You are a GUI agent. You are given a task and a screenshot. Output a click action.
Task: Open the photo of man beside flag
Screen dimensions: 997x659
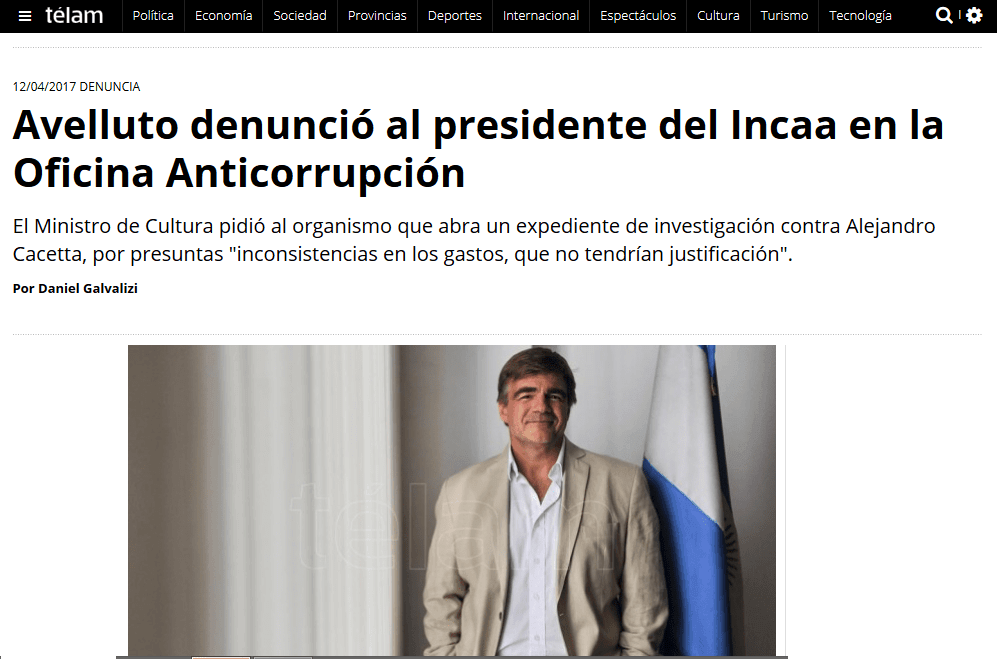[x=451, y=501]
